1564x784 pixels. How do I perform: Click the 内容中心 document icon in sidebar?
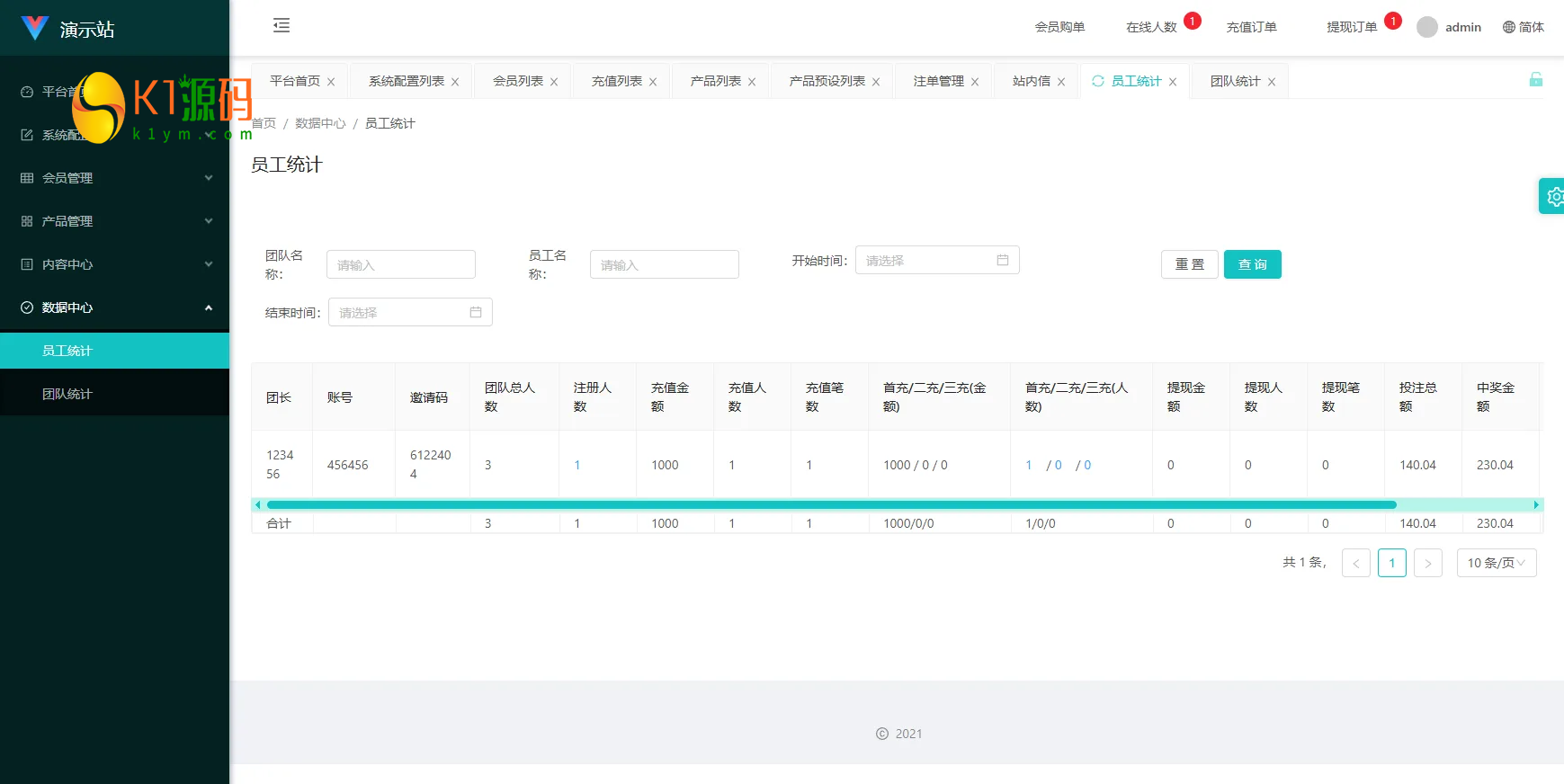[x=27, y=264]
